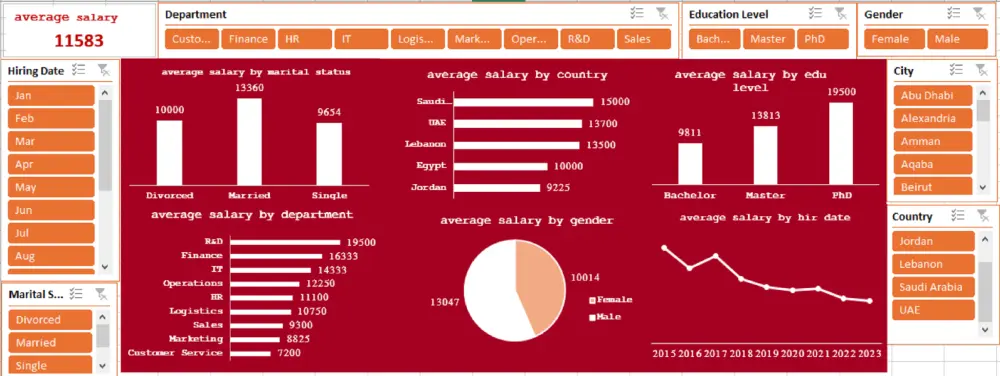The width and height of the screenshot is (1000, 376).
Task: Toggle multi-select in the Country slicer
Action: point(957,216)
